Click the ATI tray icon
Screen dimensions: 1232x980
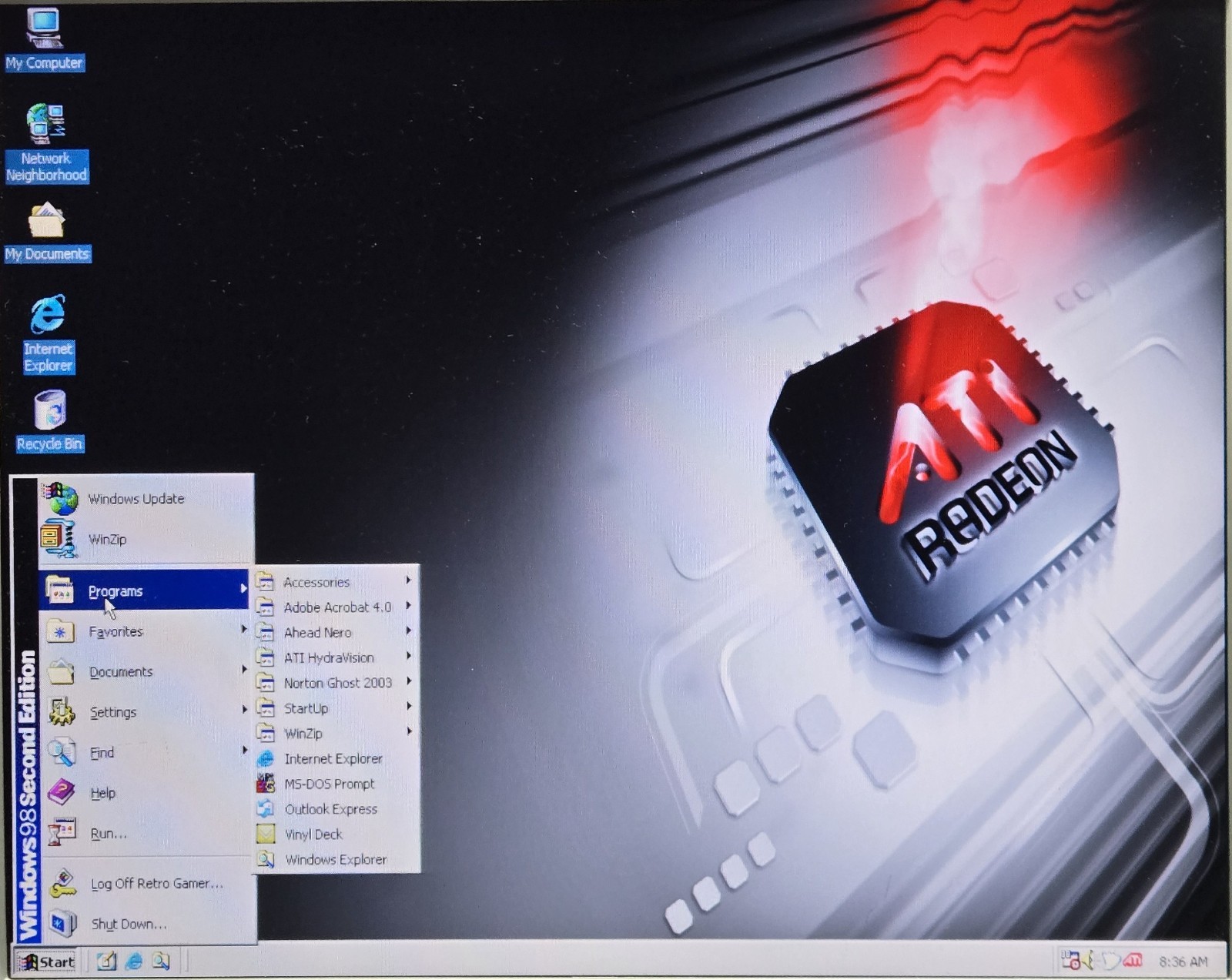[x=1132, y=961]
